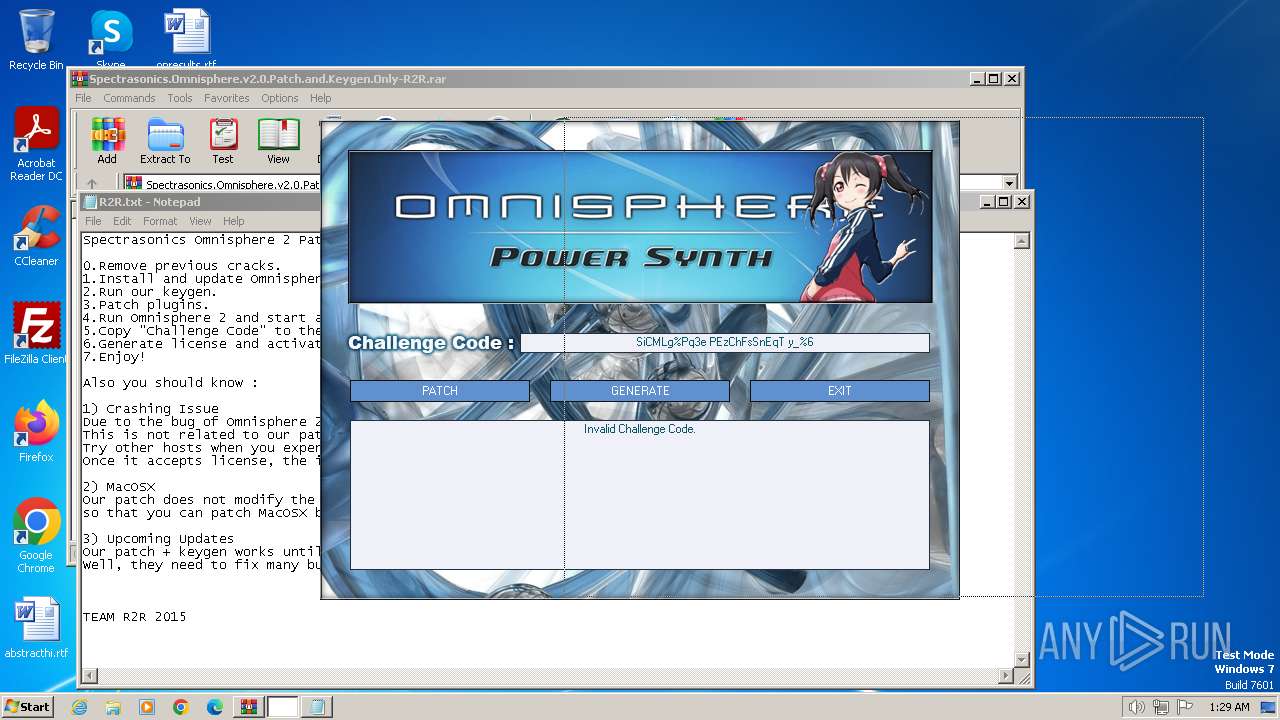Open the Windows Start menu
Screen dimensions: 1280x720
click(x=27, y=706)
